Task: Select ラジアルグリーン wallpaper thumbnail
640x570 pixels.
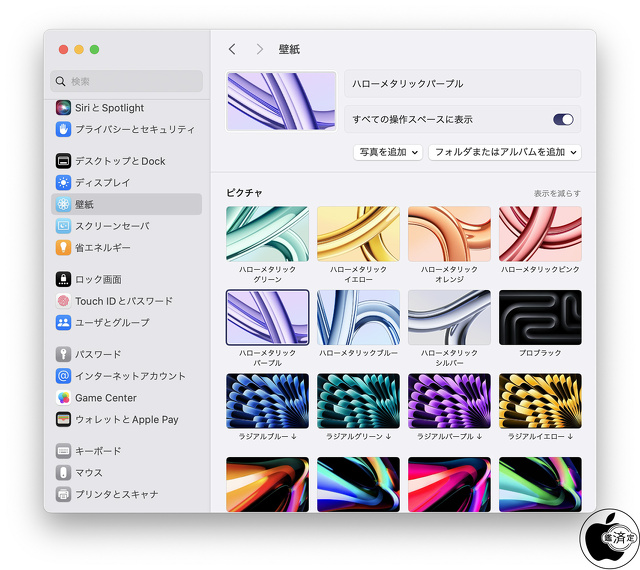Action: coord(358,401)
